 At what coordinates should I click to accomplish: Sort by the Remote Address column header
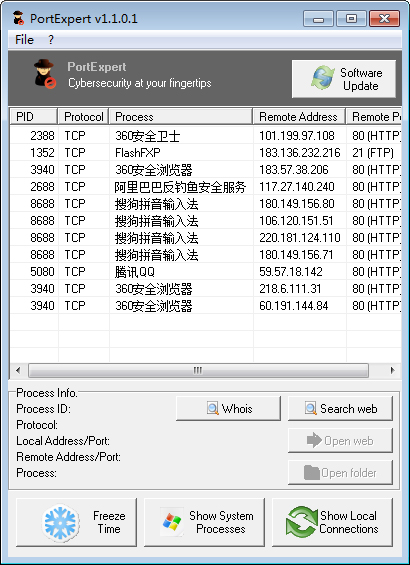(299, 117)
